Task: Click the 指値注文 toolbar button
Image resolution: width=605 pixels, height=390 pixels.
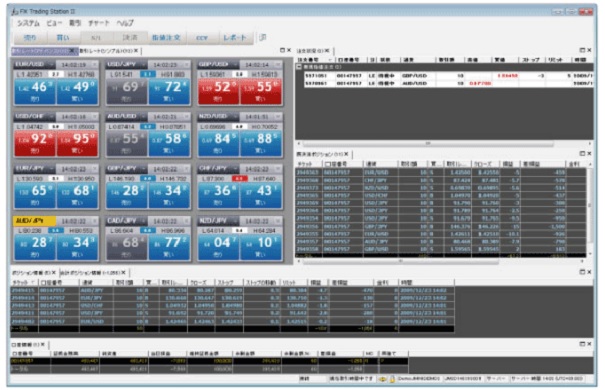Action: pos(166,37)
